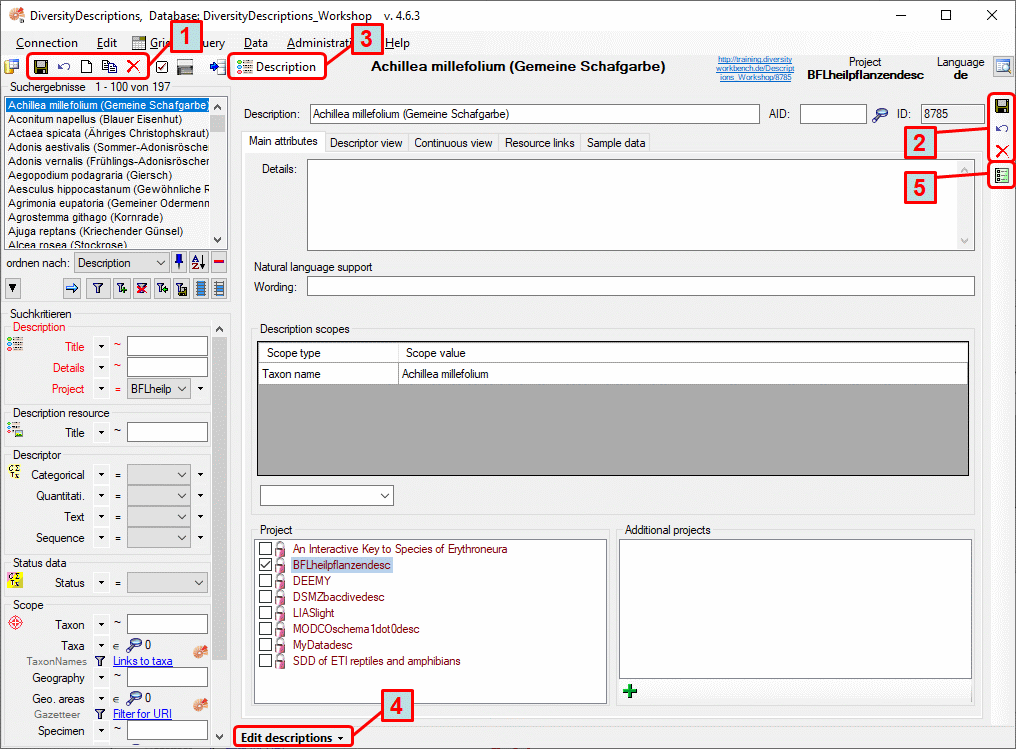Switch to the Descriptor view tab

pos(365,143)
